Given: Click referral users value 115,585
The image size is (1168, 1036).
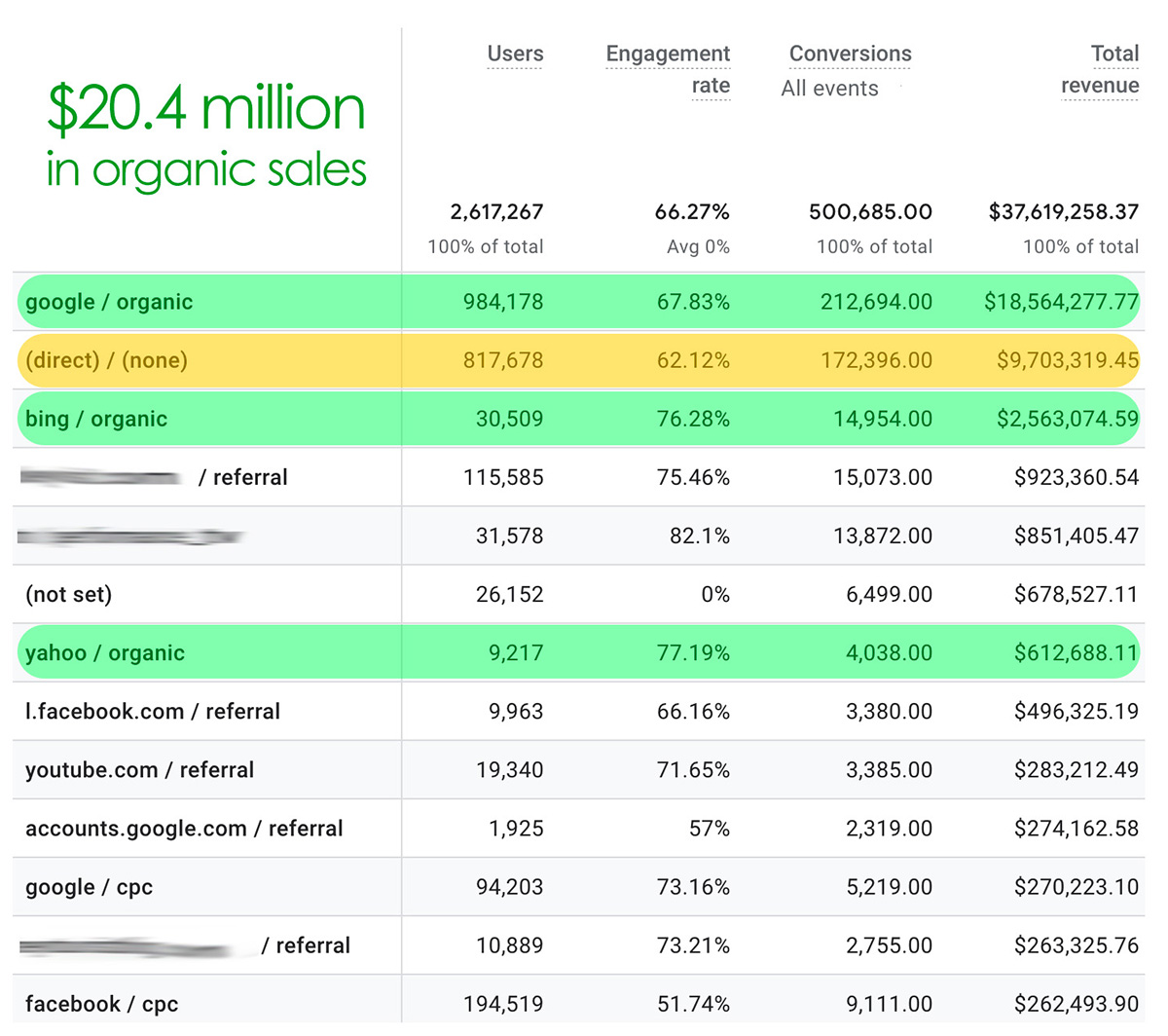Looking at the screenshot, I should [503, 477].
